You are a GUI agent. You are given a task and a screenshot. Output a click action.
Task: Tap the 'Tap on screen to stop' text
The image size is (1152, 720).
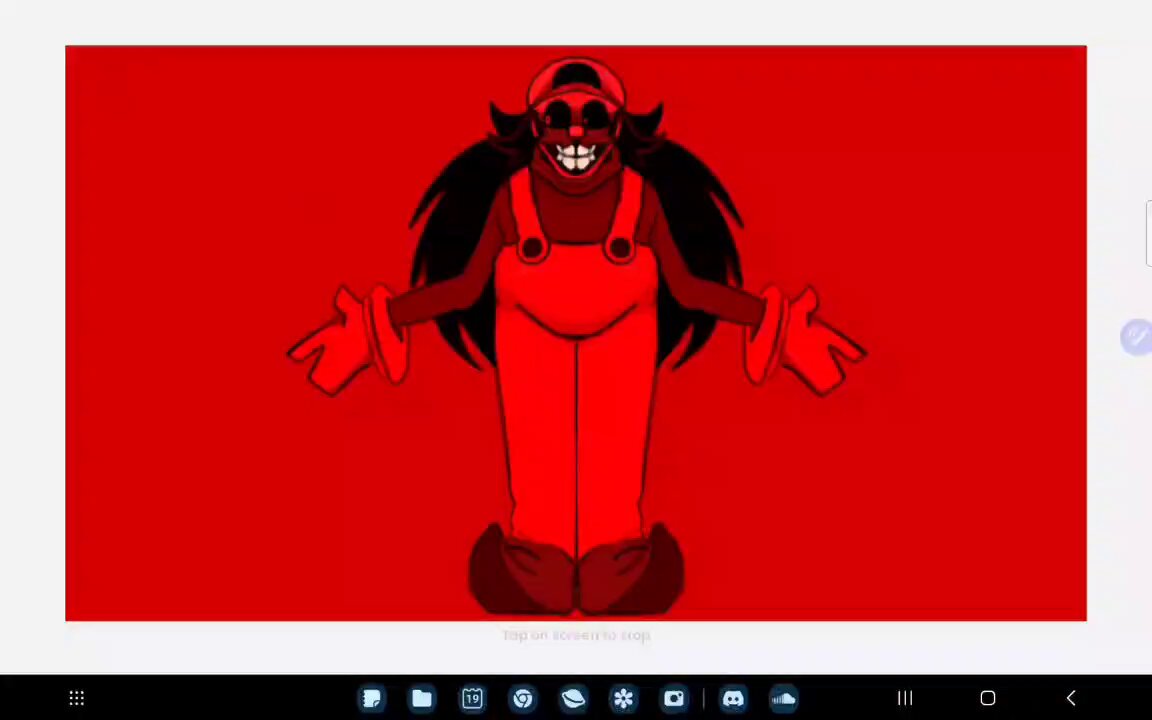576,635
